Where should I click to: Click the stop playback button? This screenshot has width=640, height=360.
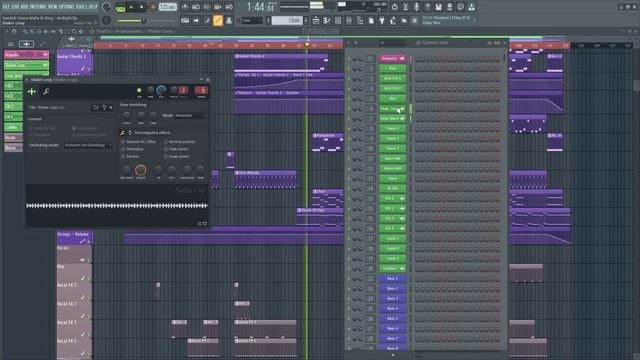tap(142, 7)
